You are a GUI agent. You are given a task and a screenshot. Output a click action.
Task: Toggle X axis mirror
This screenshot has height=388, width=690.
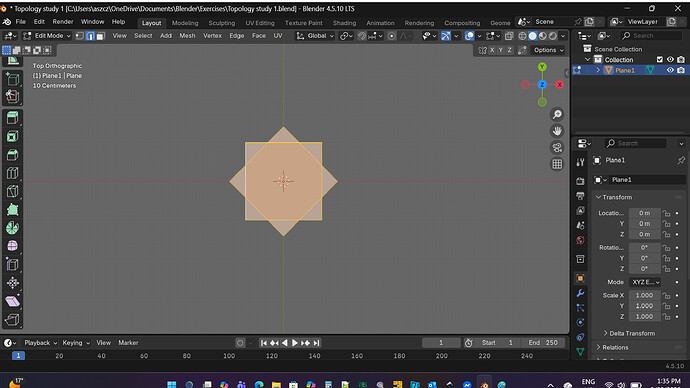tap(492, 50)
